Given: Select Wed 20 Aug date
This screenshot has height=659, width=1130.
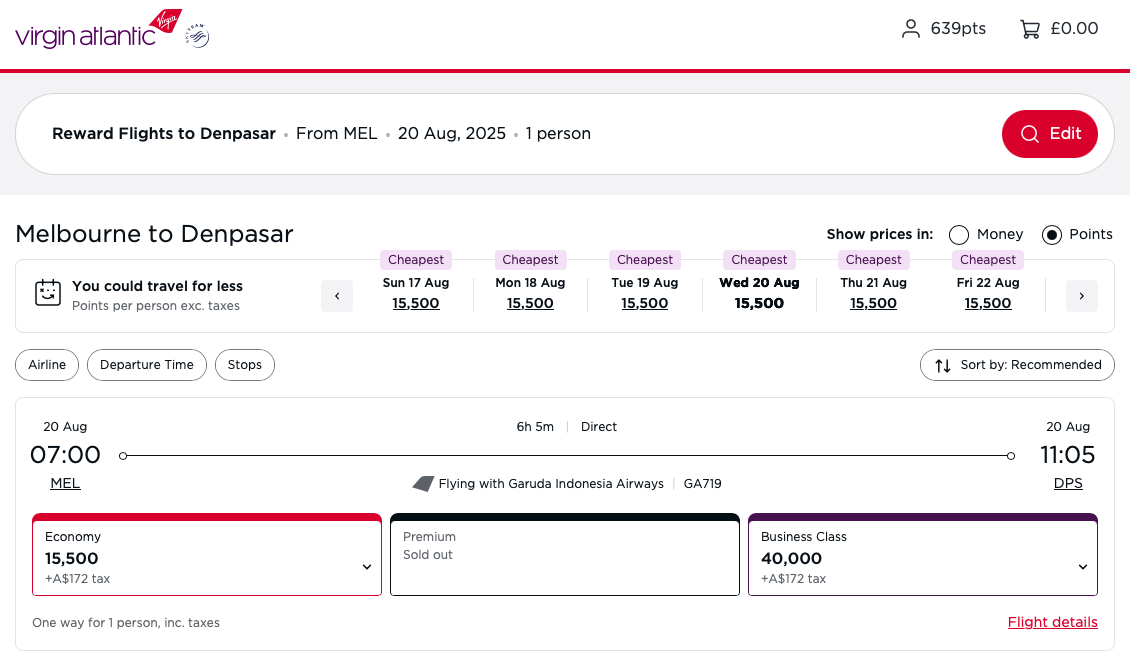Looking at the screenshot, I should (x=760, y=293).
